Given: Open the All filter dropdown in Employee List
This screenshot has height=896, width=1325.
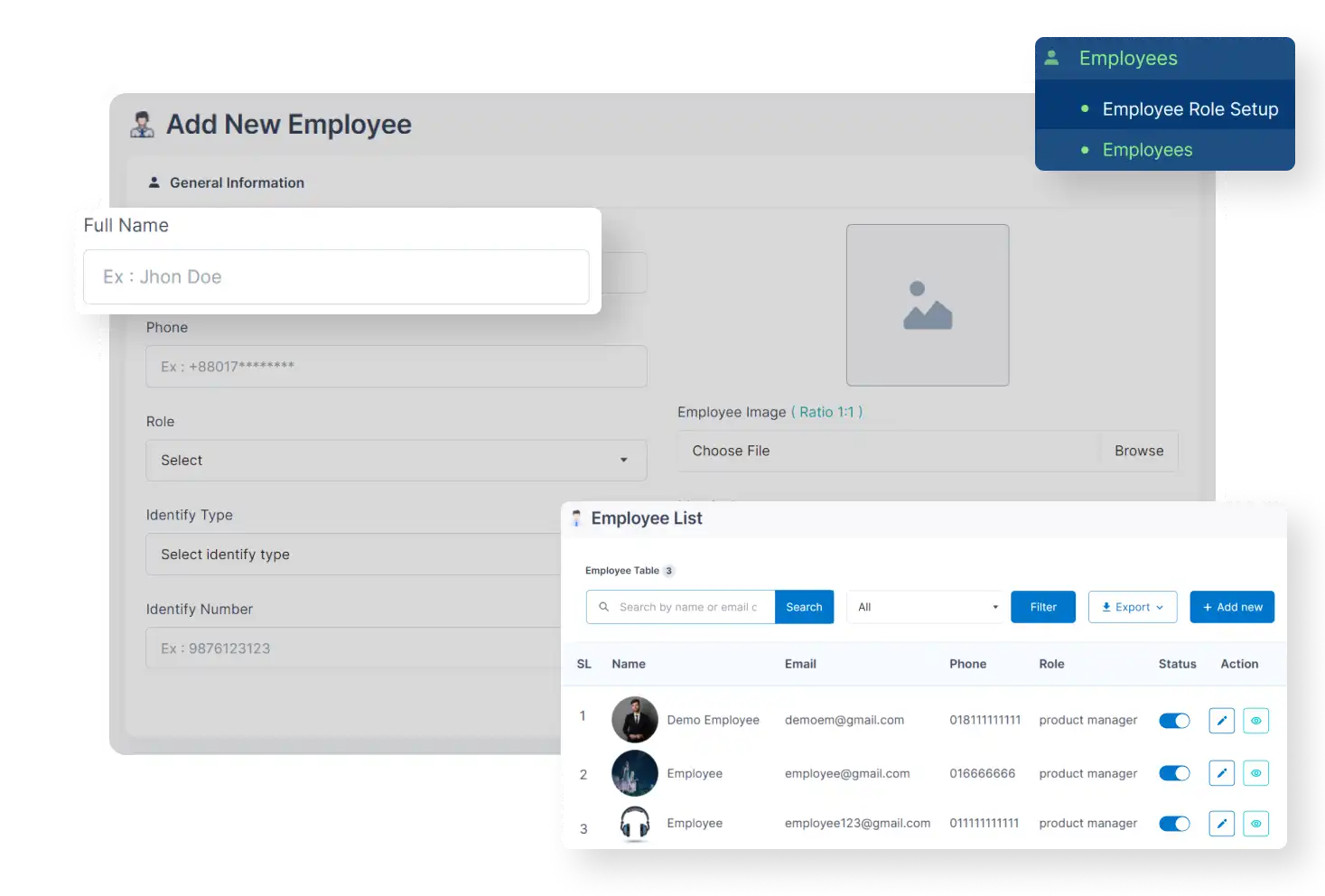Looking at the screenshot, I should point(924,606).
